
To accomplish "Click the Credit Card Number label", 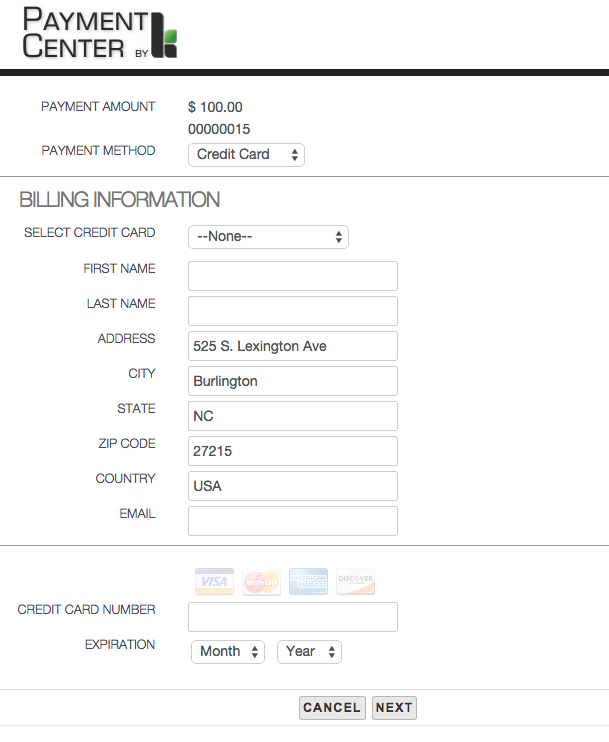I will [x=86, y=610].
